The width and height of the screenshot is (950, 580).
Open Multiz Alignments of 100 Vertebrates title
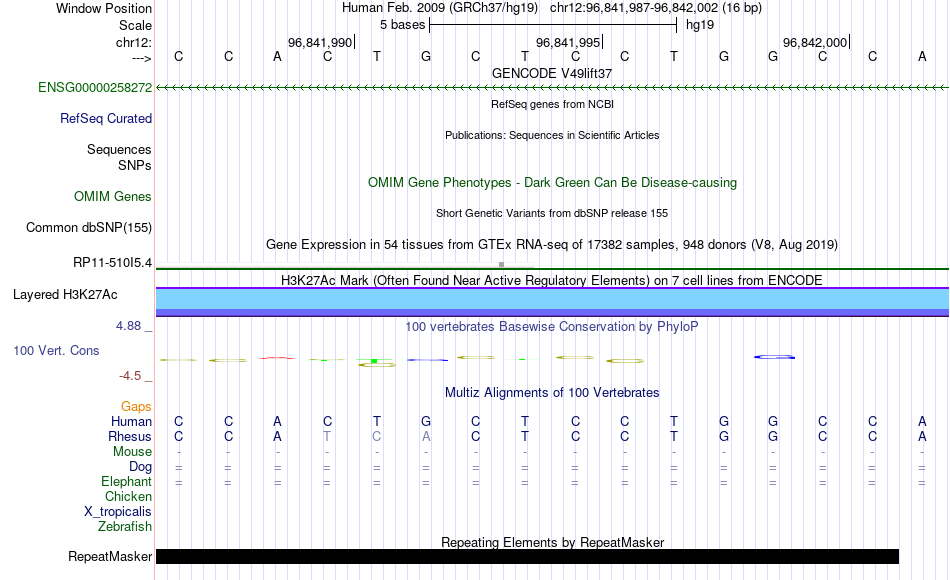coord(552,393)
